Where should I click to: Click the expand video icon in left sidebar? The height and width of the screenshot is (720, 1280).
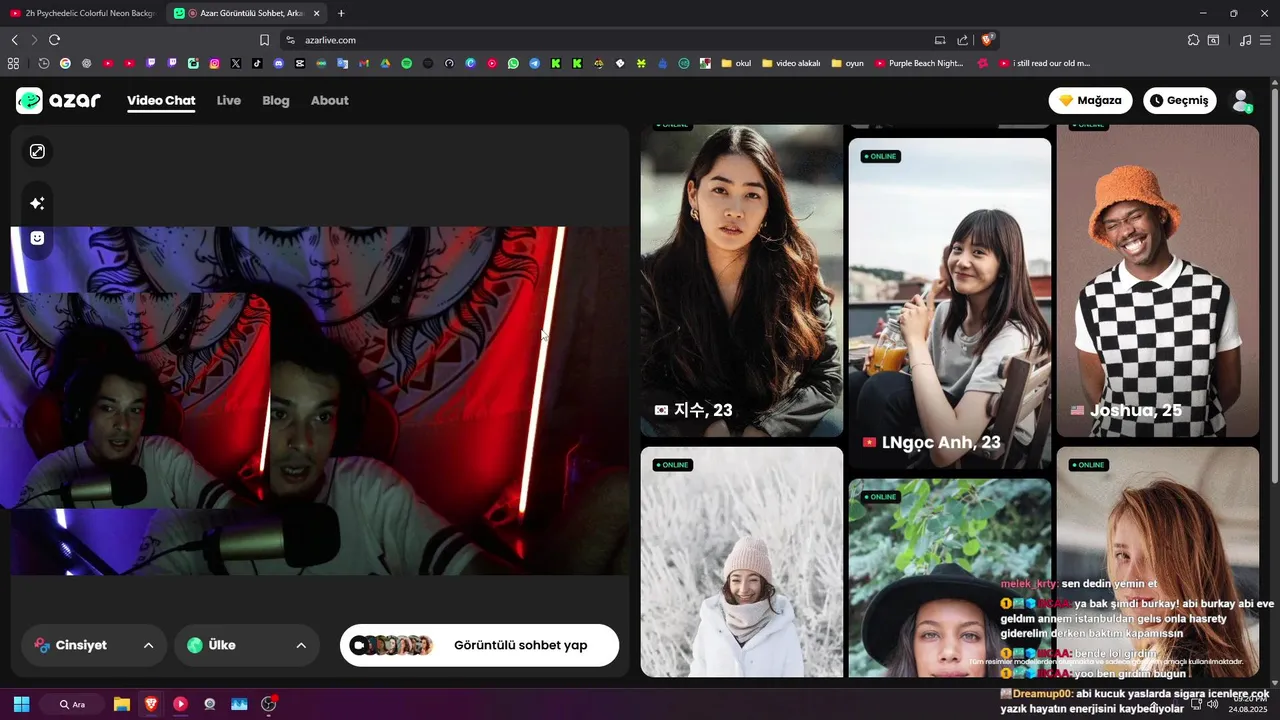(37, 151)
